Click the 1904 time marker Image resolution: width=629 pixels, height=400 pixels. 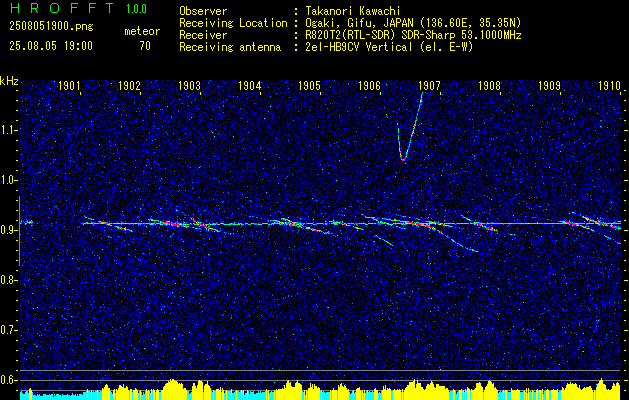[250, 85]
